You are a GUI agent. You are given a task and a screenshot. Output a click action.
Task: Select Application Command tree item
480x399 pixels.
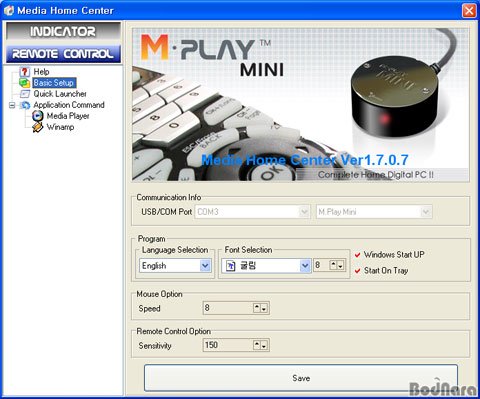coord(69,105)
